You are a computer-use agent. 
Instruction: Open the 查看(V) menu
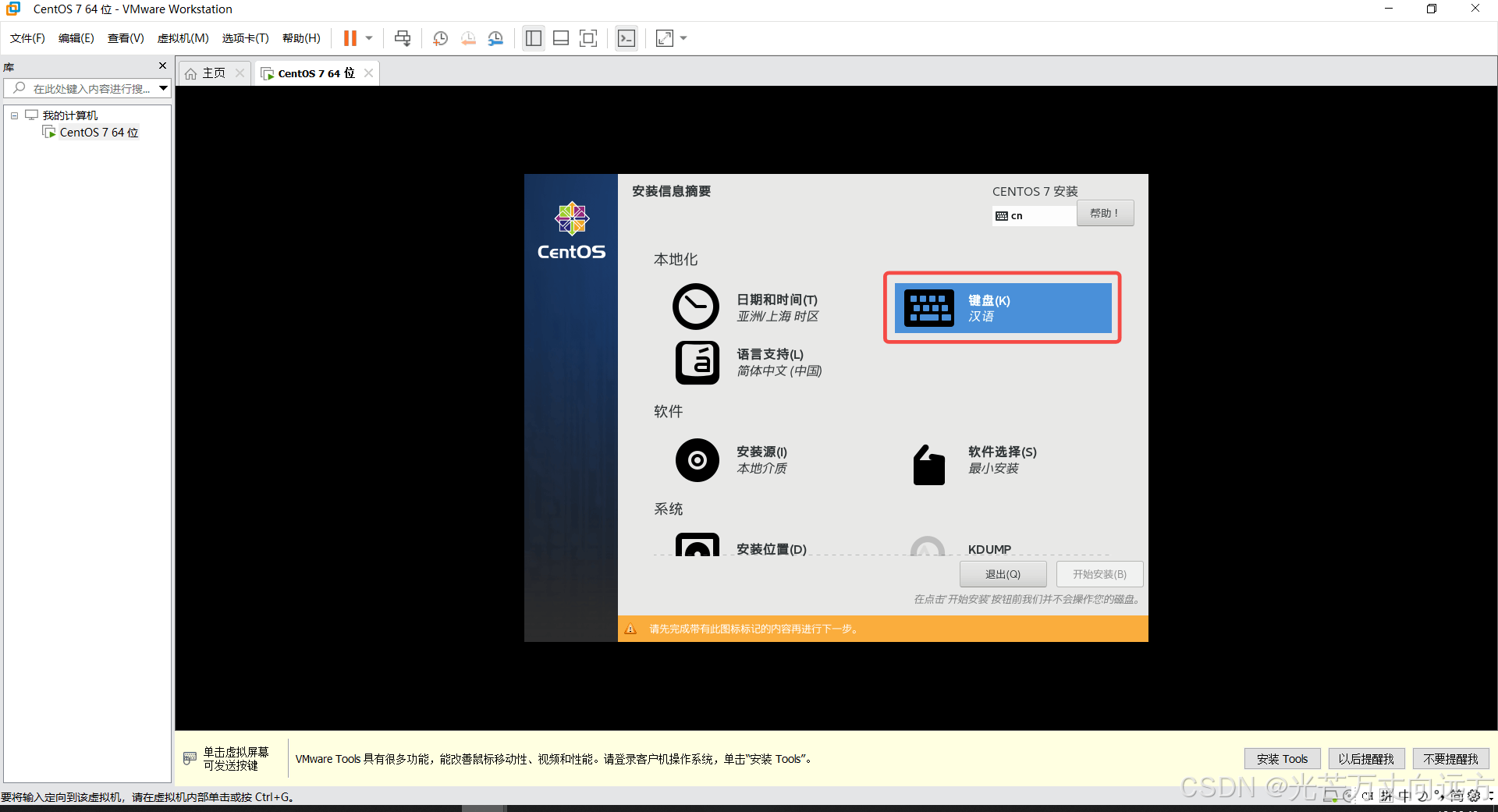pyautogui.click(x=126, y=38)
